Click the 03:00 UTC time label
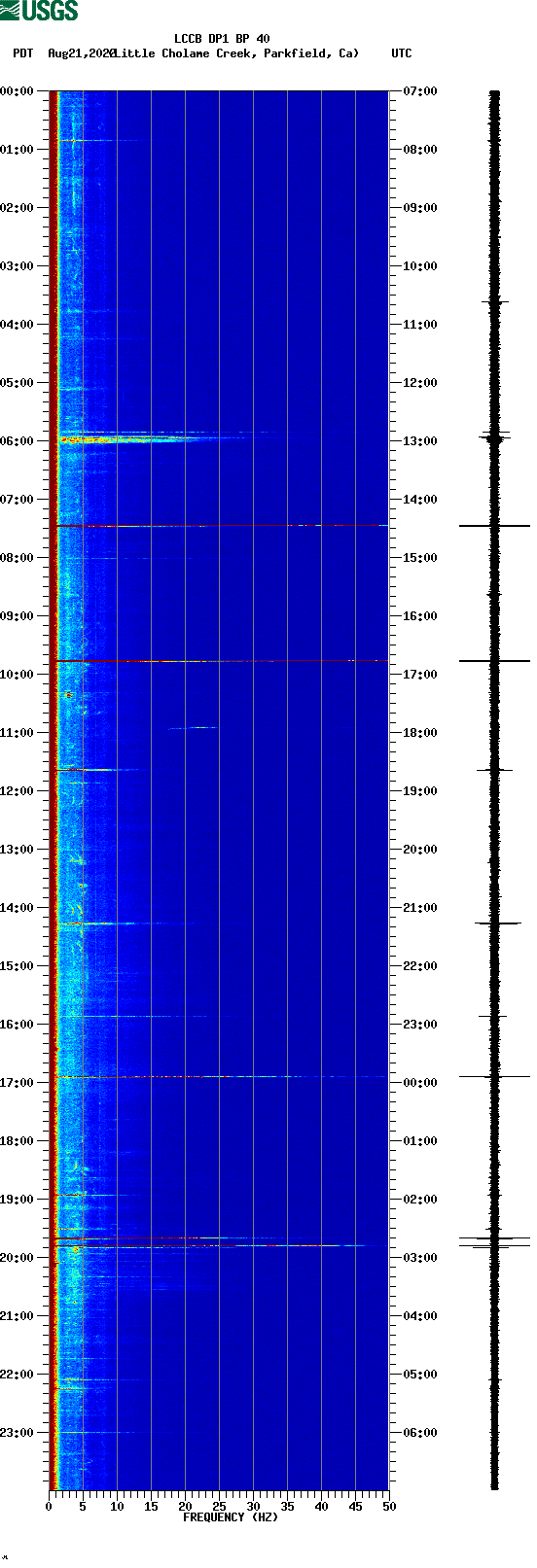The image size is (537, 1568). 420,1258
